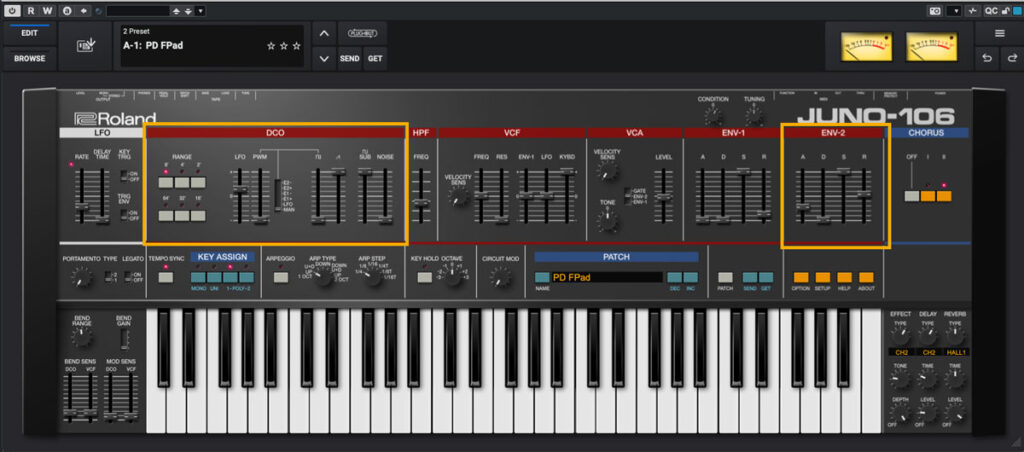The image size is (1024, 452).
Task: Turn the CONDITION knob
Action: click(712, 117)
